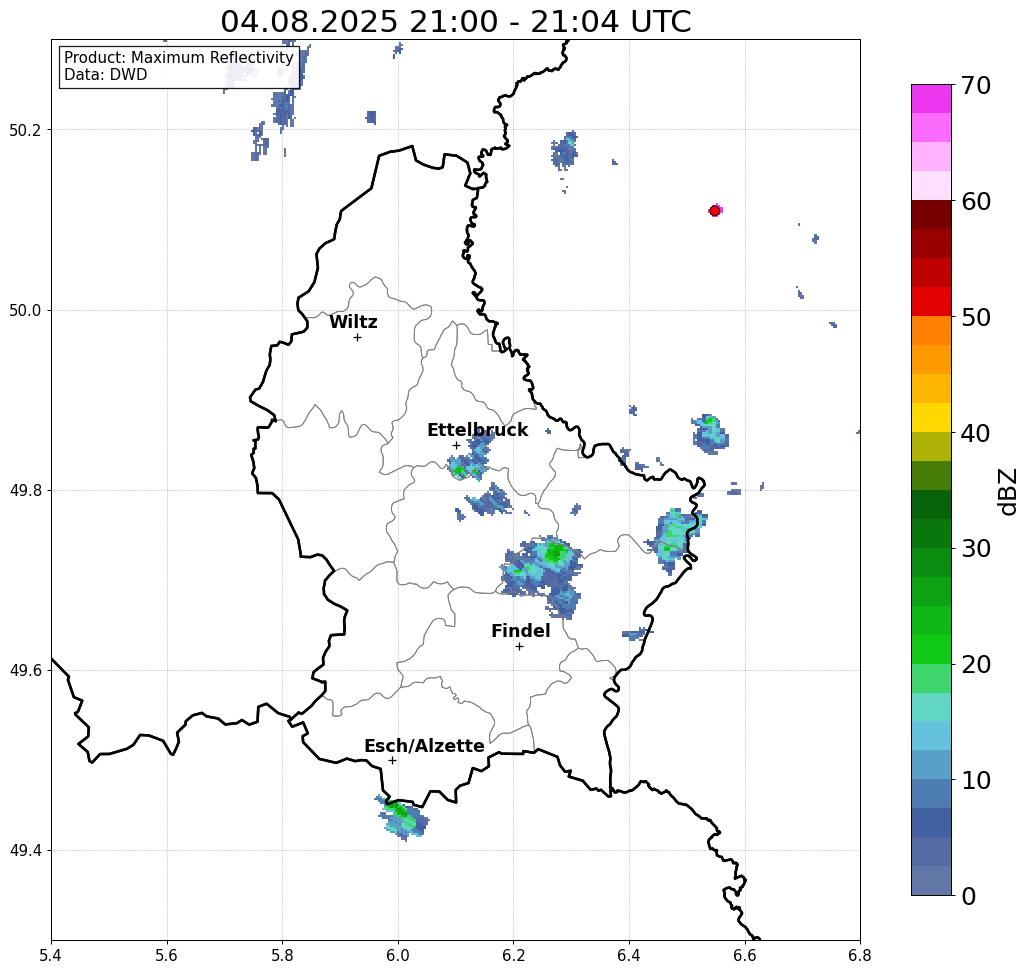
Task: Click the colorbar label '70'
Action: coord(976,85)
